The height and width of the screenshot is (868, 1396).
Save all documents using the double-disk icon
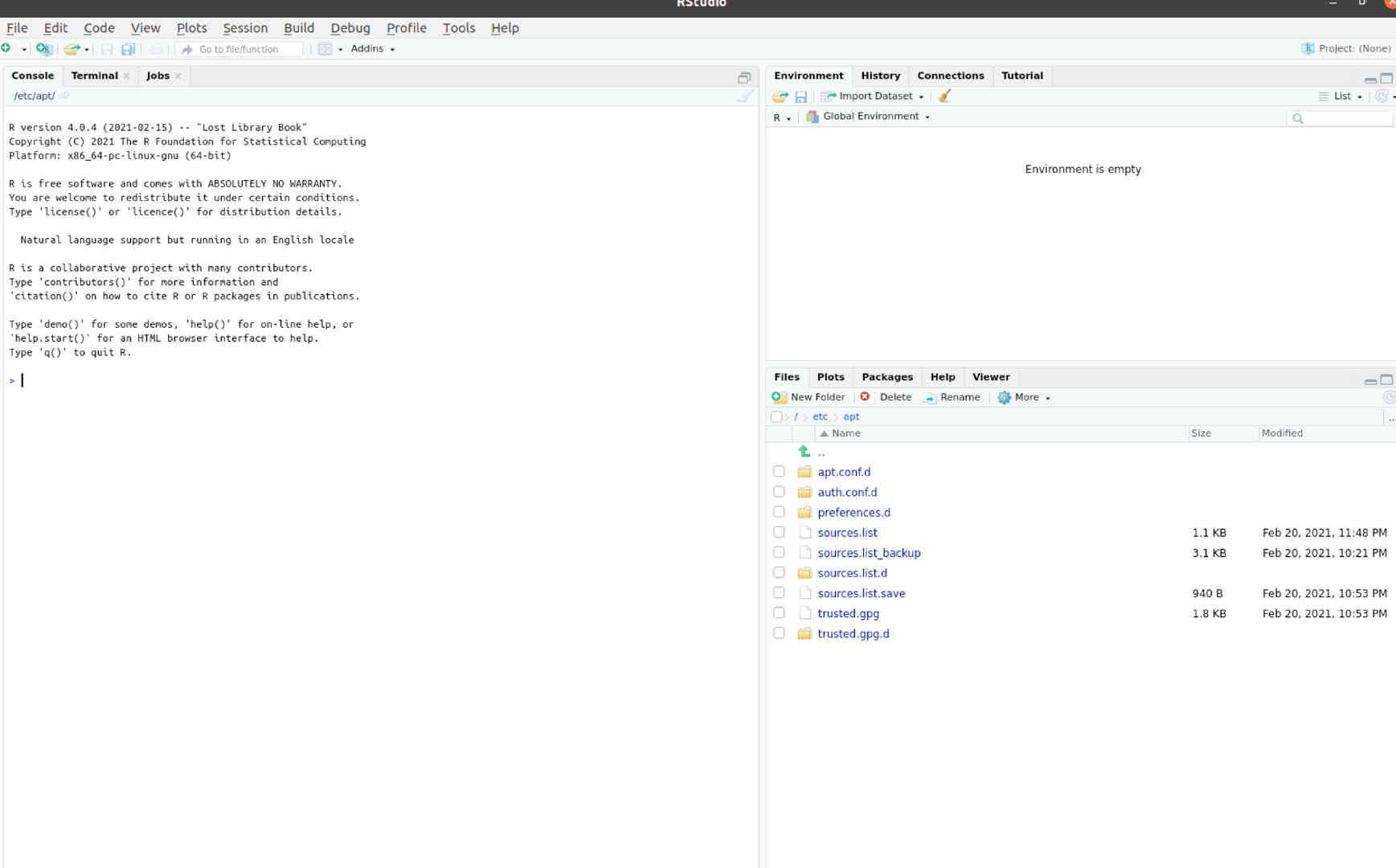(x=128, y=48)
